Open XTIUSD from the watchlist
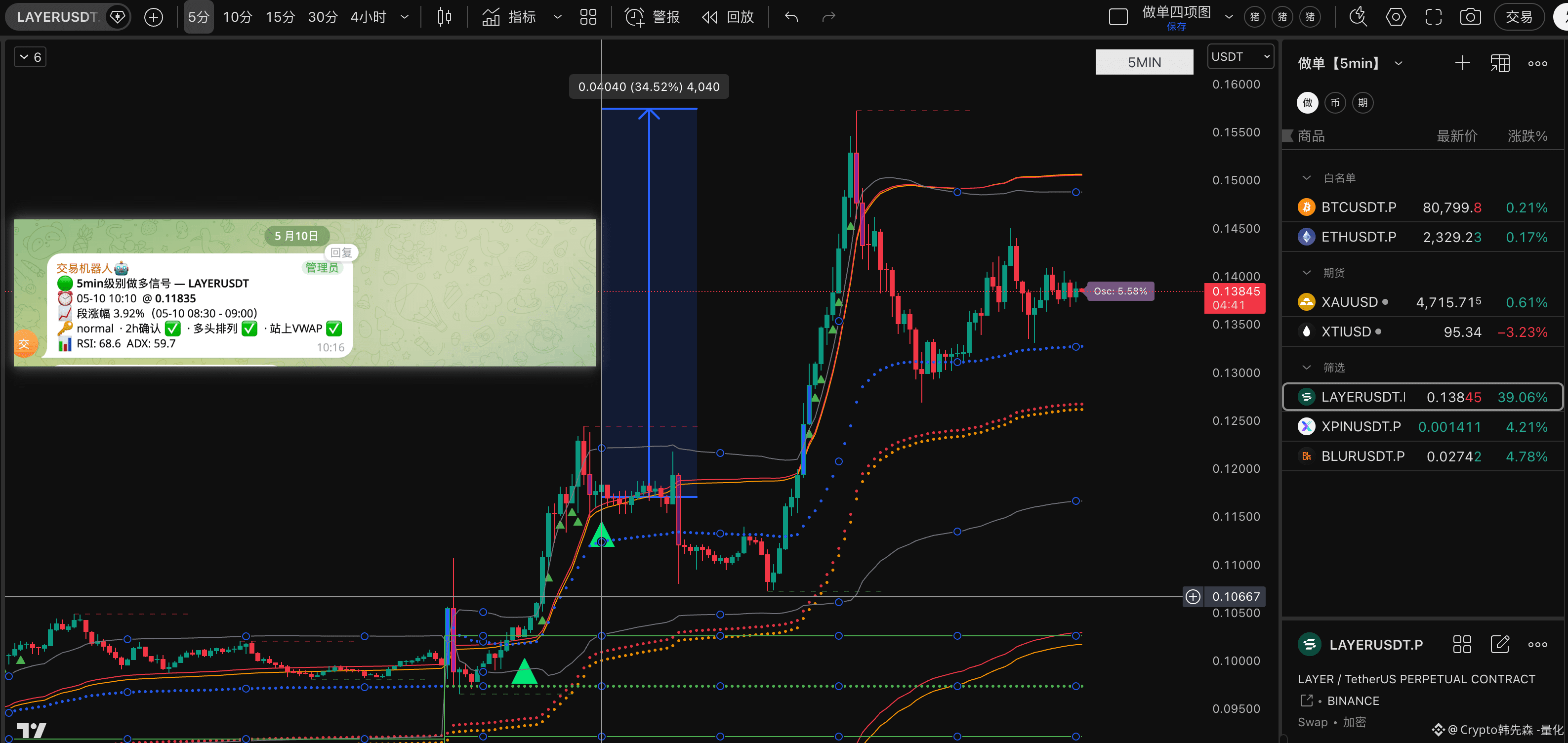 point(1423,331)
